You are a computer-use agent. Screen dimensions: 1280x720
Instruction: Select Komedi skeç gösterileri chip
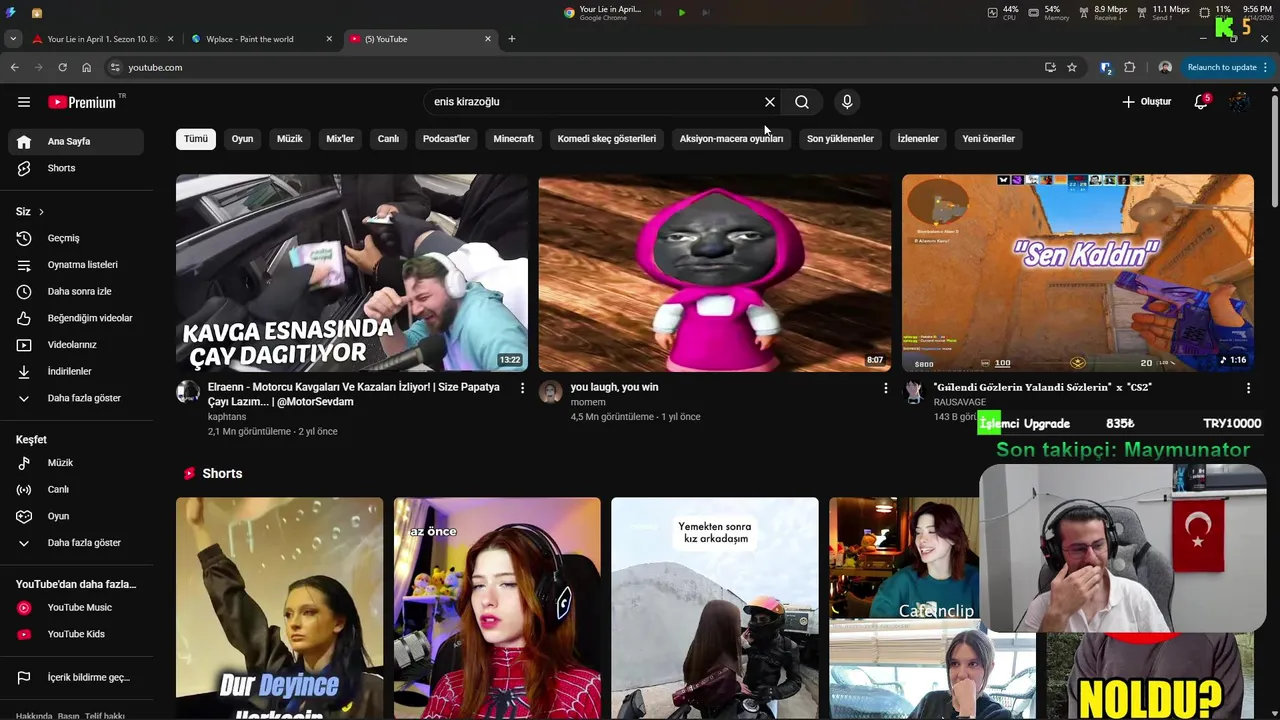click(607, 139)
